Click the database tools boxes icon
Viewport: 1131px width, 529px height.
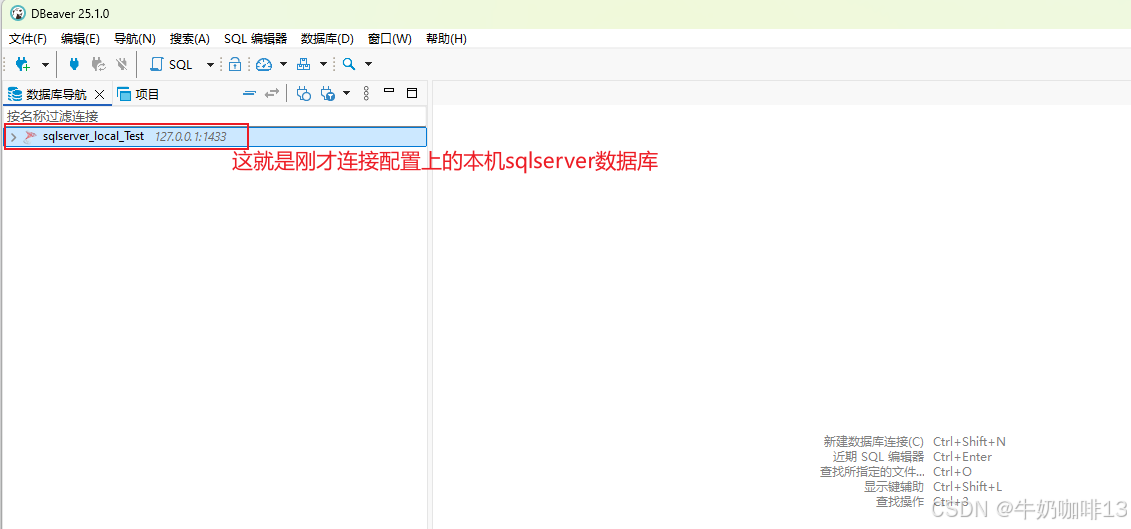(304, 64)
